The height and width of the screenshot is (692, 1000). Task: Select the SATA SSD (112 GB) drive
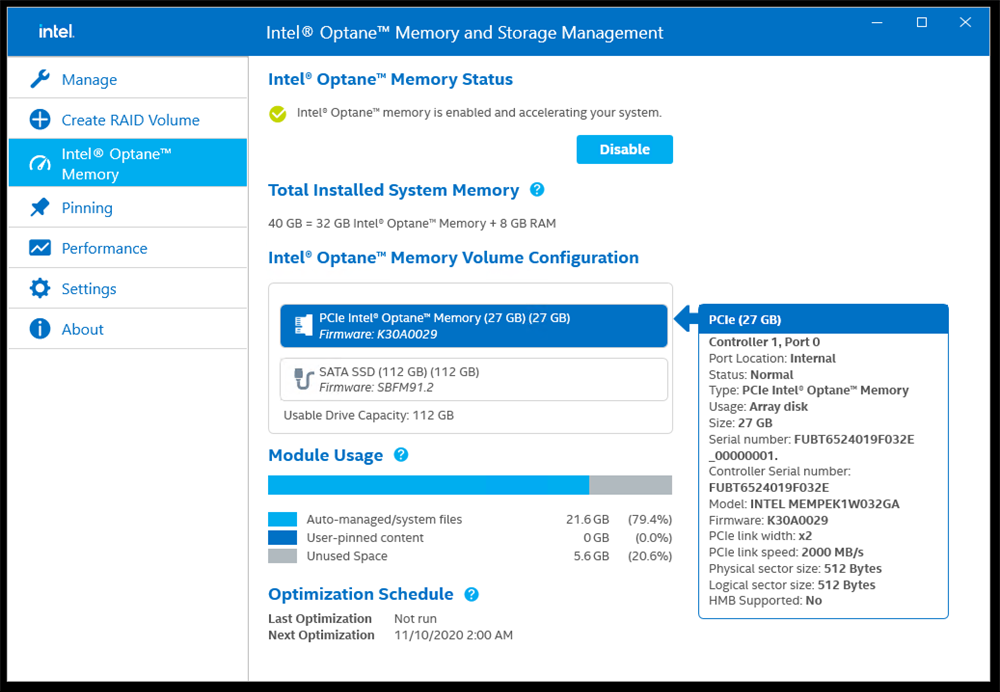point(473,379)
